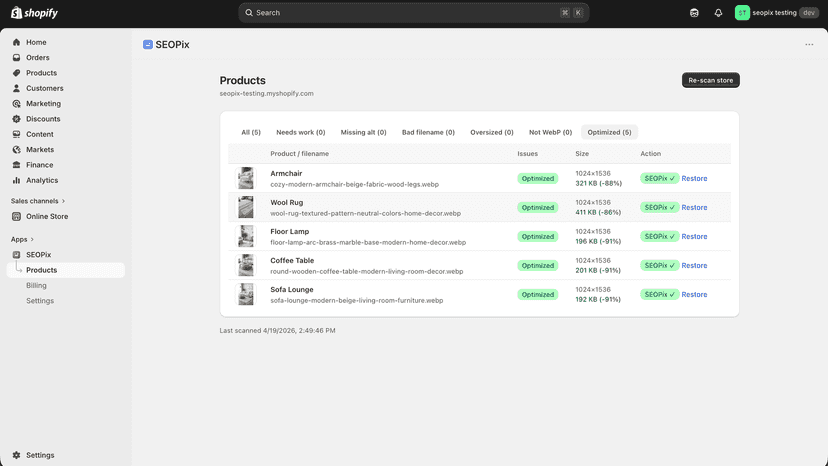Click the seopix-testing.myshopify.com store URL
This screenshot has height=466, width=828.
(x=267, y=94)
